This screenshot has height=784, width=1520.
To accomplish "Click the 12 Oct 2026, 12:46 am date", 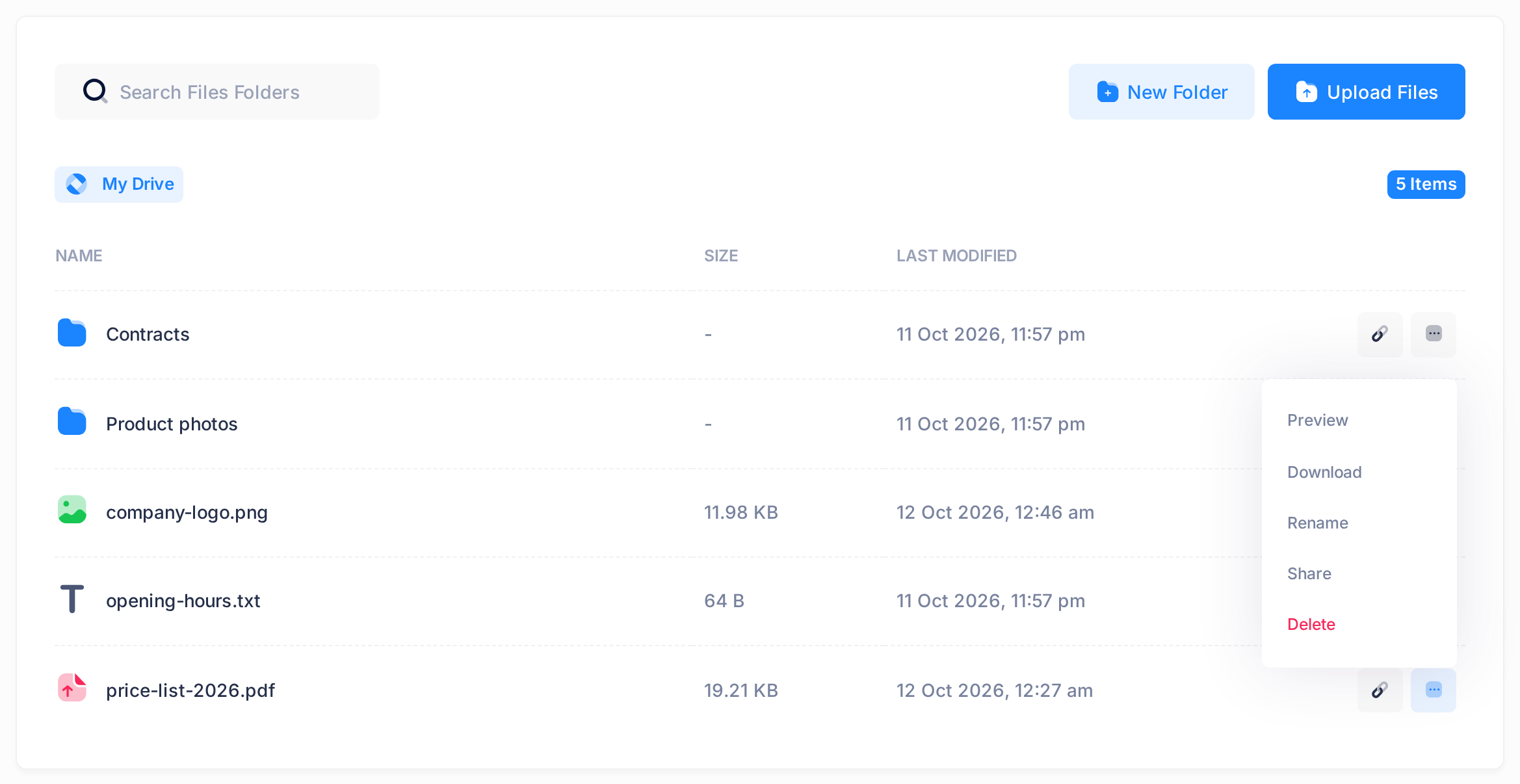I will [x=995, y=512].
